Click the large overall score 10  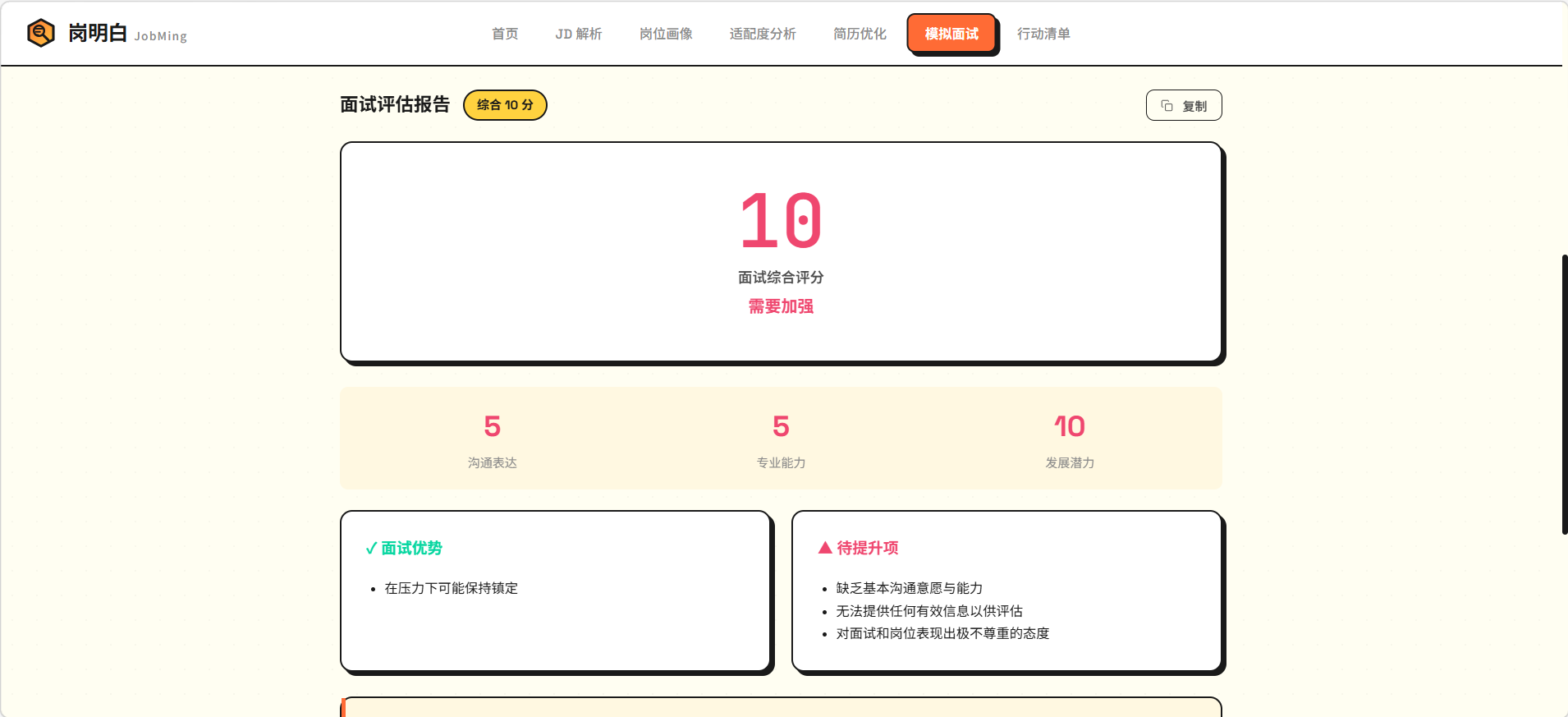(781, 221)
